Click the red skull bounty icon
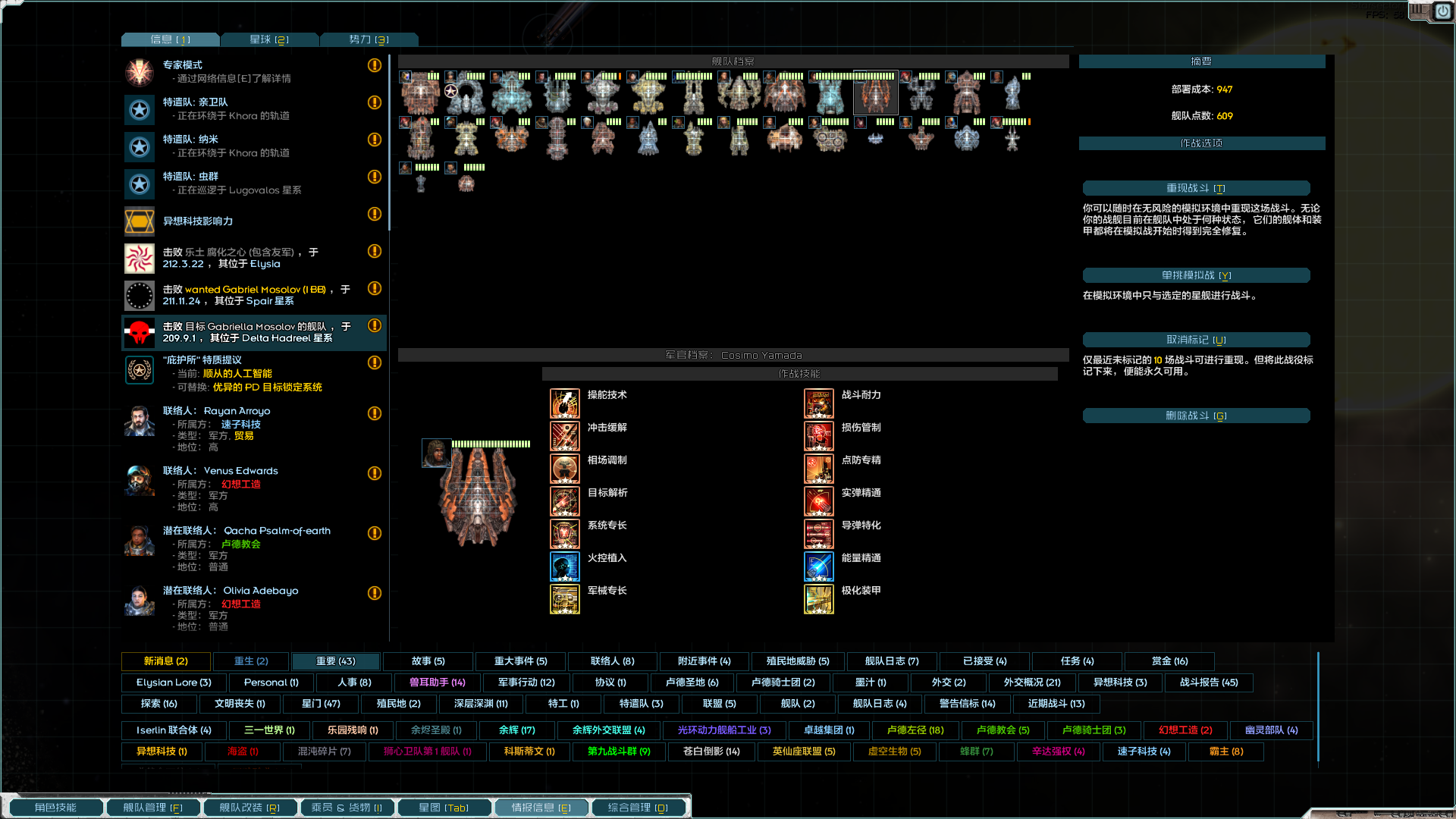Screen dimensions: 1456x819 click(140, 332)
